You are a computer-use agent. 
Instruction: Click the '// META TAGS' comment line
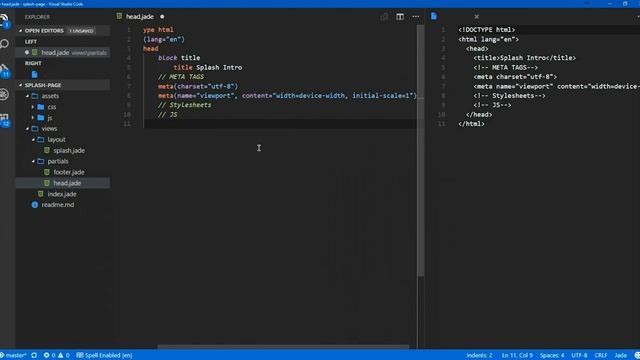pyautogui.click(x=181, y=77)
